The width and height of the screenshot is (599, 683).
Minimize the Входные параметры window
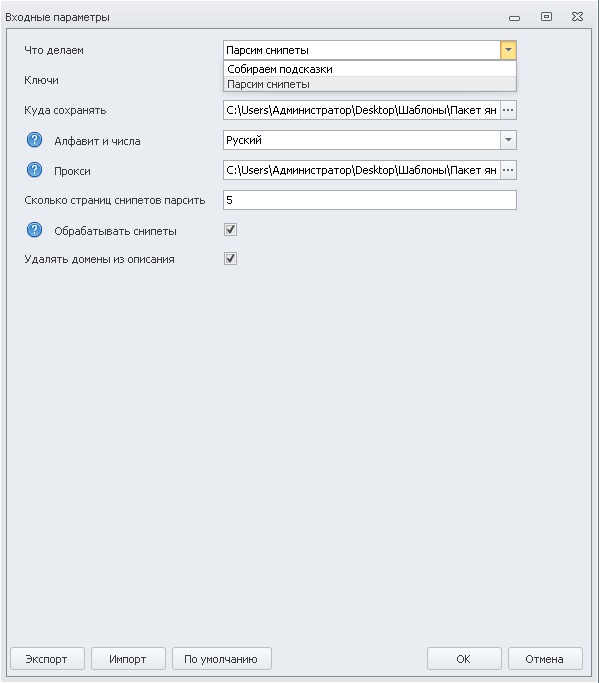[x=514, y=18]
